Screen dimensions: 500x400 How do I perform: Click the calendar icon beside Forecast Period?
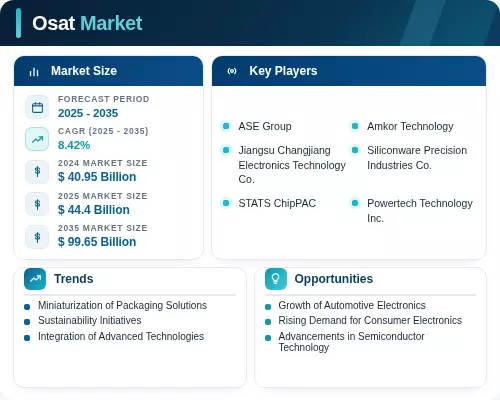(37, 107)
